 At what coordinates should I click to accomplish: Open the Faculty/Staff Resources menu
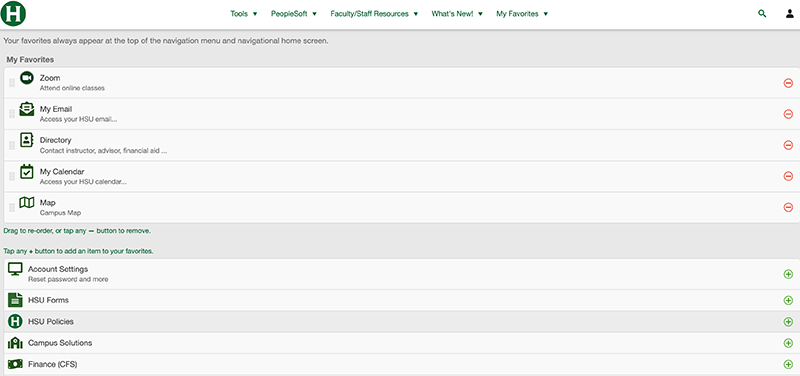click(x=374, y=14)
